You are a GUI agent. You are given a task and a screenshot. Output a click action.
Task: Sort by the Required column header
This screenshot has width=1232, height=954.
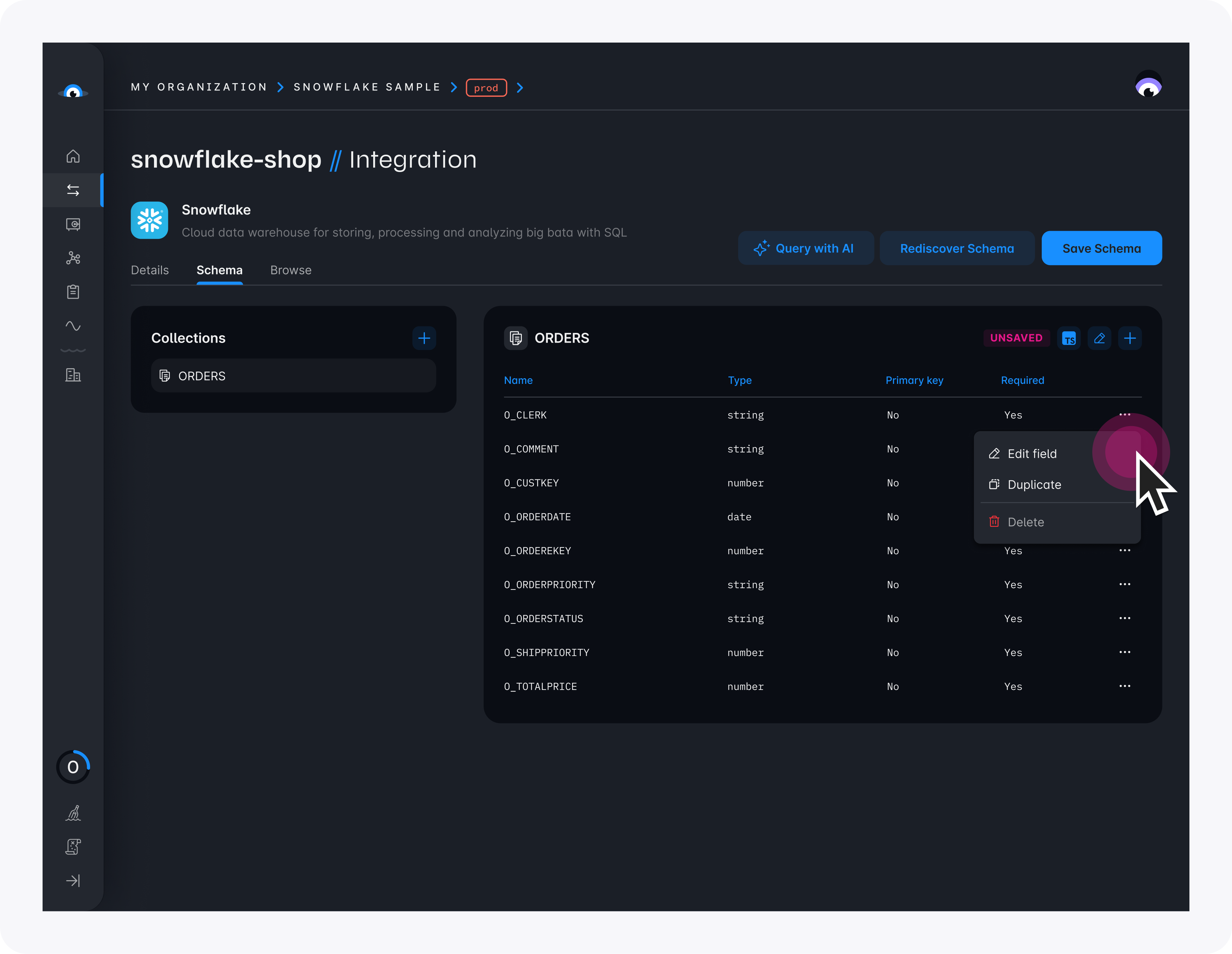[x=1022, y=380]
